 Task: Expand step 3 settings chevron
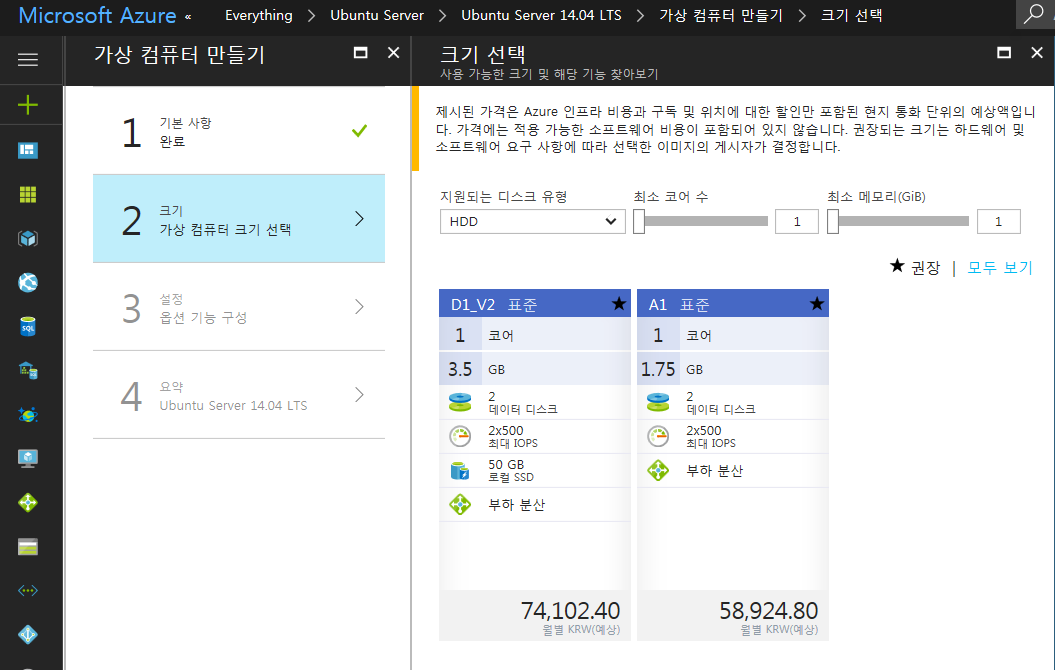[x=359, y=307]
